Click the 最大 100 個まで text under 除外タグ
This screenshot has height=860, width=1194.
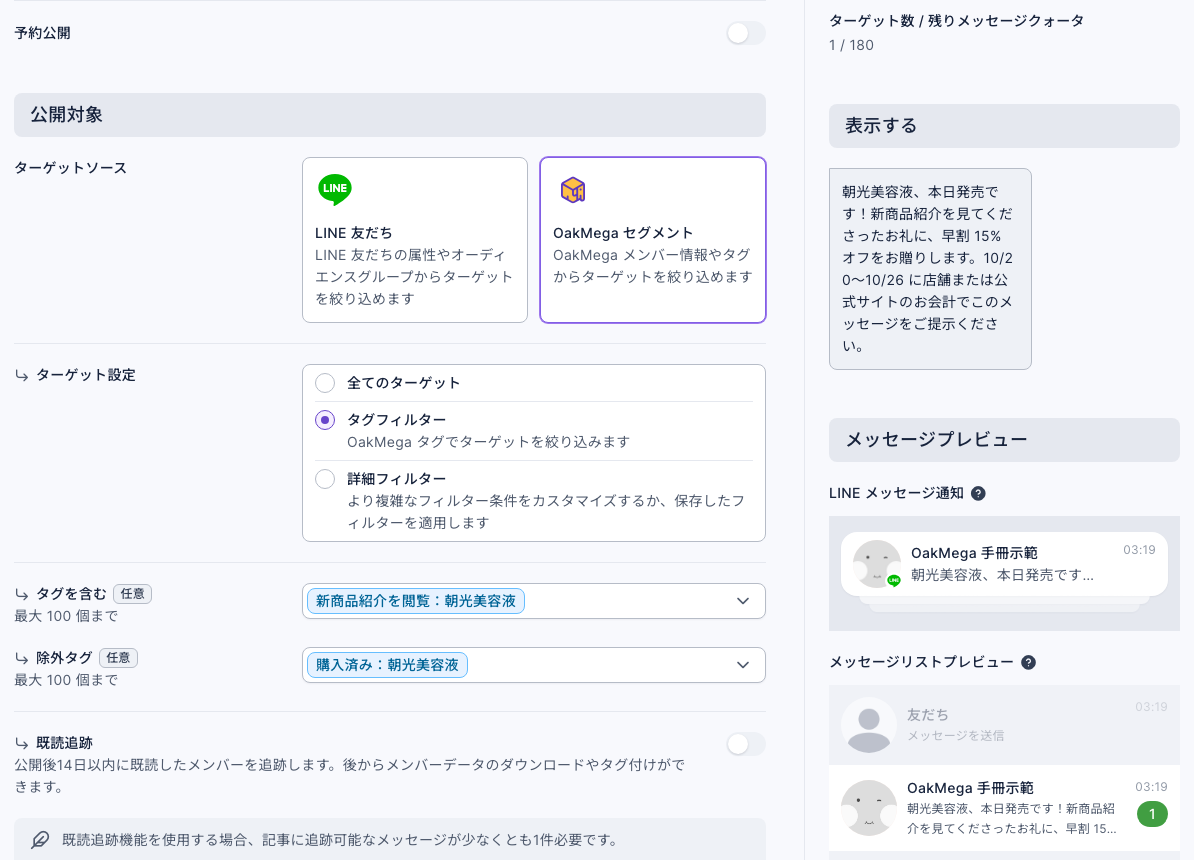(x=66, y=680)
